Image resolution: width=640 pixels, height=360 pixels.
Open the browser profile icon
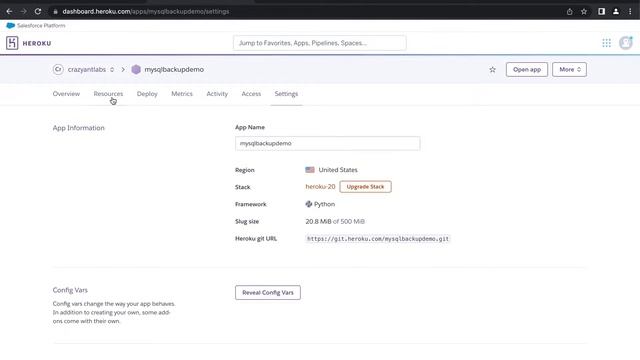pyautogui.click(x=616, y=11)
